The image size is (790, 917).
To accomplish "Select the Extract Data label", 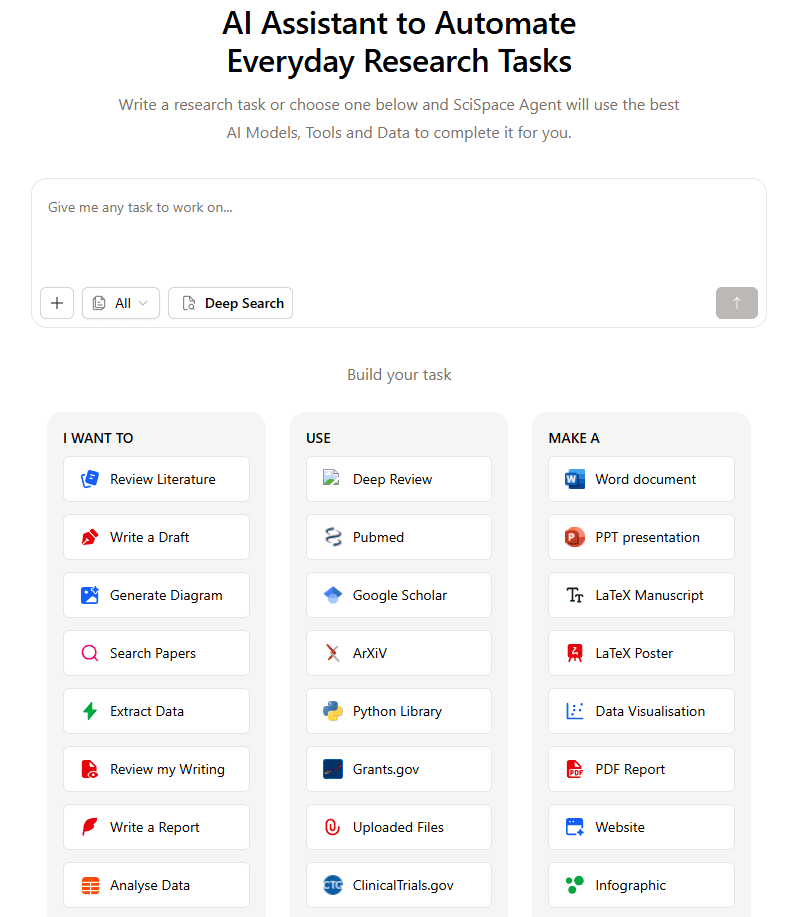I will [147, 711].
